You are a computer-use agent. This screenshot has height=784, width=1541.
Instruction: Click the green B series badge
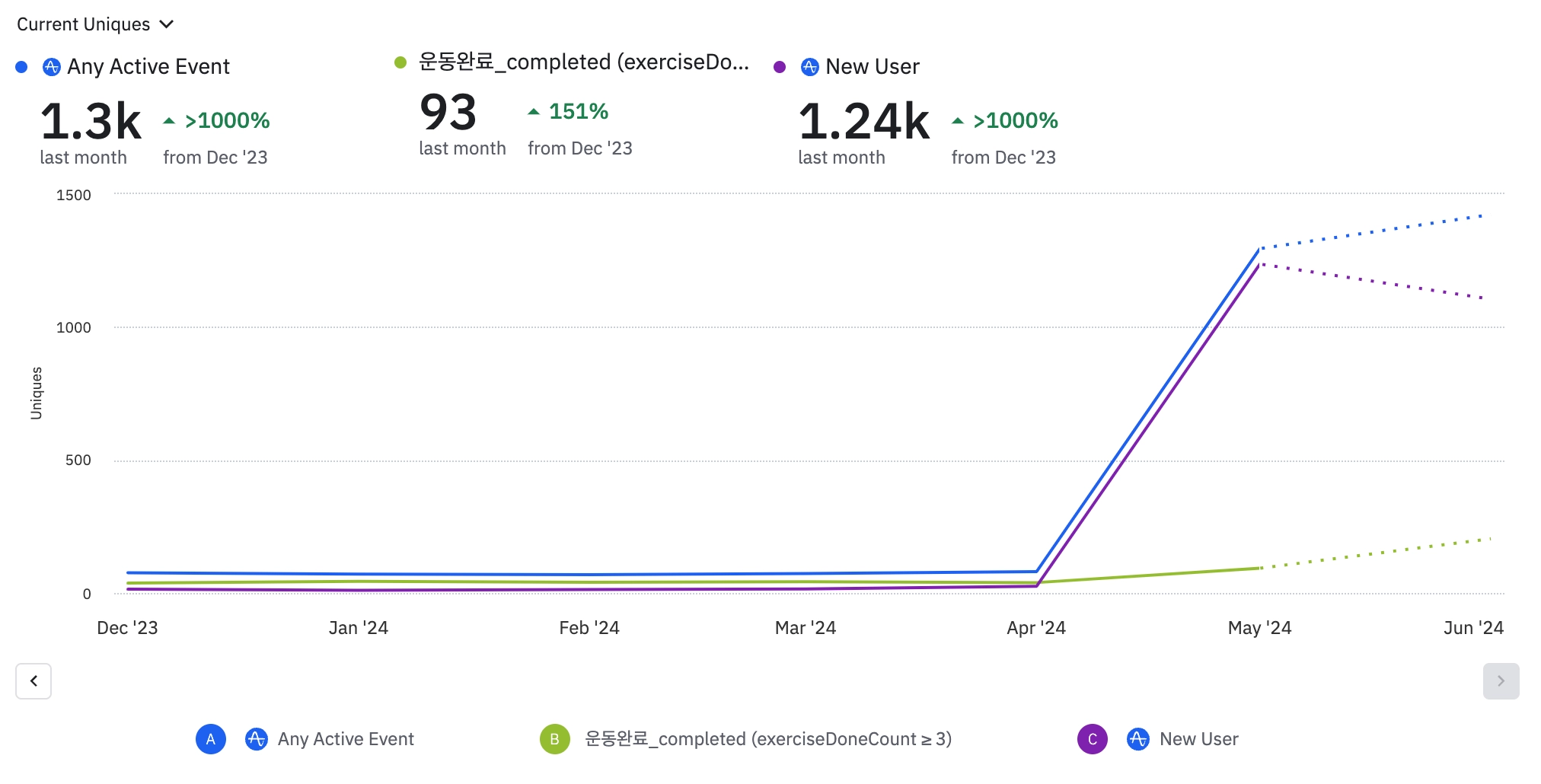[555, 739]
